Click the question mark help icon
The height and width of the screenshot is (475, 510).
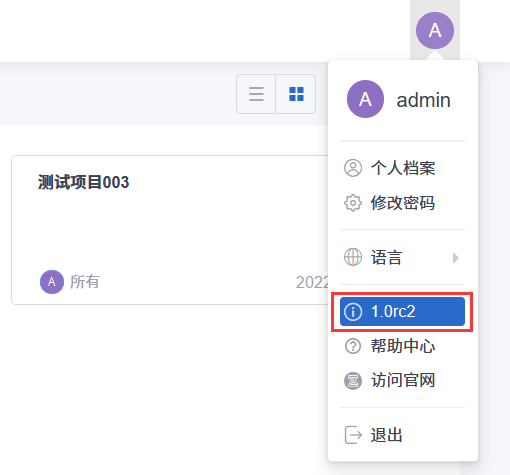353,346
